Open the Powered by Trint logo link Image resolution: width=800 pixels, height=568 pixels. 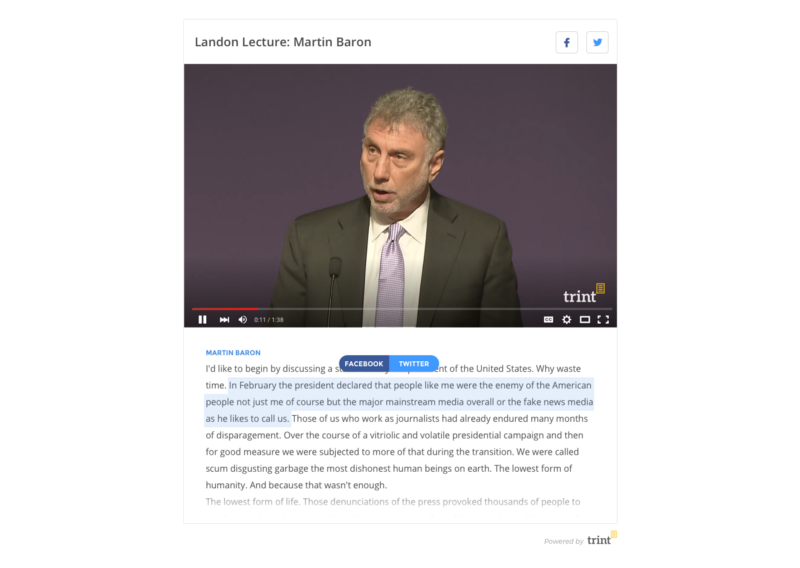pyautogui.click(x=581, y=540)
